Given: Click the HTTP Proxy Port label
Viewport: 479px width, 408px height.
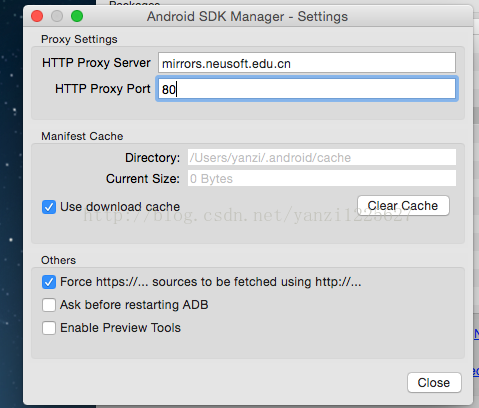Looking at the screenshot, I should tap(103, 89).
